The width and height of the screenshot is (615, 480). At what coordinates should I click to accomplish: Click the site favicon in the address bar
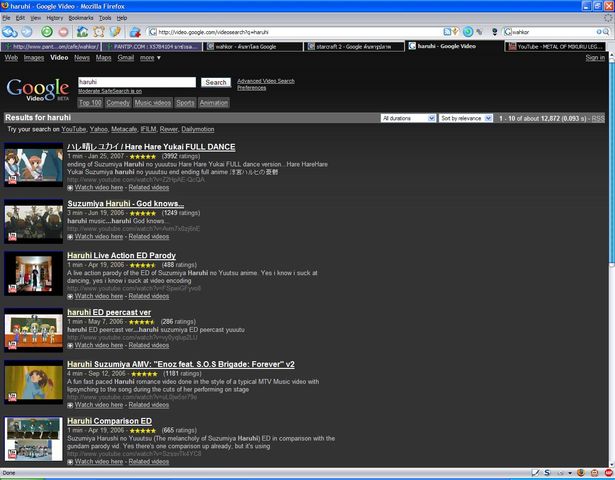pyautogui.click(x=153, y=32)
